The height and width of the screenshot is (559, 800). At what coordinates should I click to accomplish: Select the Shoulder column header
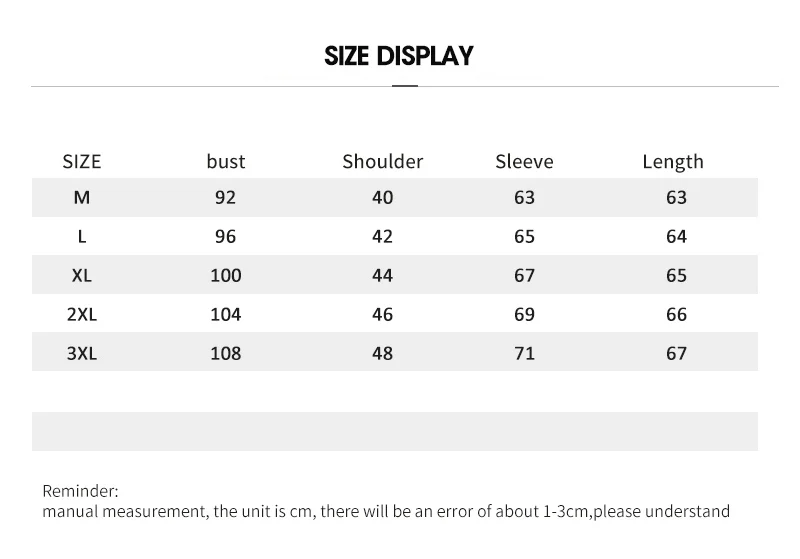[383, 162]
